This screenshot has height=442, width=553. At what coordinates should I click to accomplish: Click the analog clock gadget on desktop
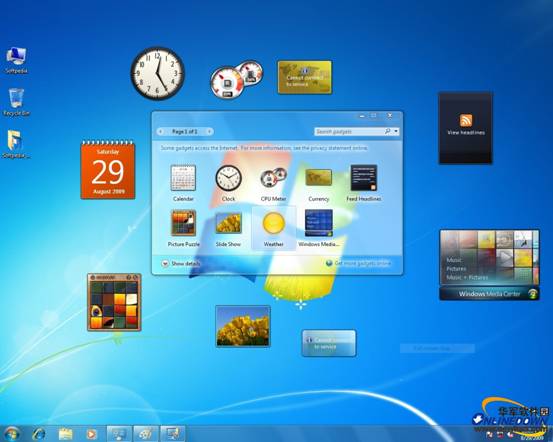pyautogui.click(x=157, y=73)
